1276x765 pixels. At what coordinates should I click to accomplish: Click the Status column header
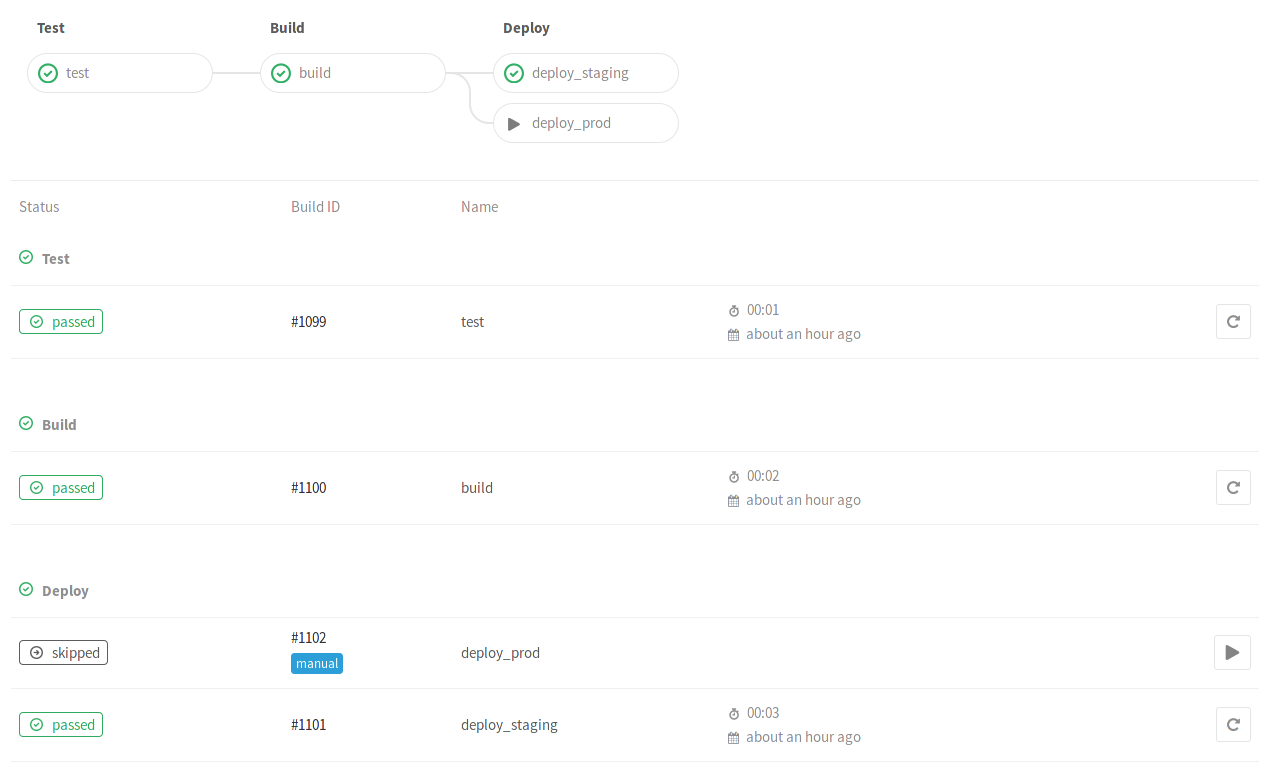[39, 206]
